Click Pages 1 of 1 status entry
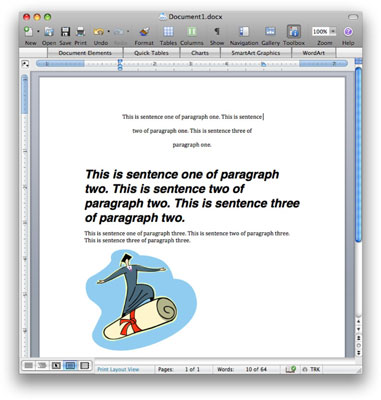The width and height of the screenshot is (381, 400). (179, 369)
